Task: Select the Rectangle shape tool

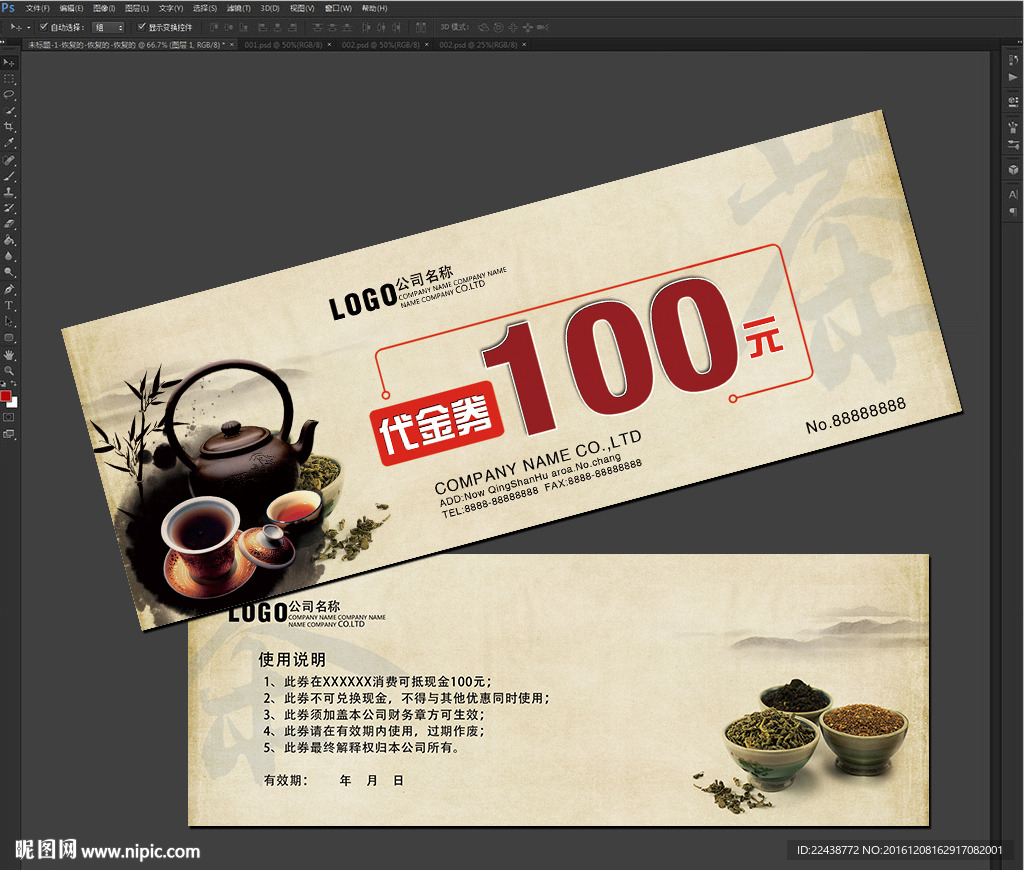Action: tap(9, 337)
